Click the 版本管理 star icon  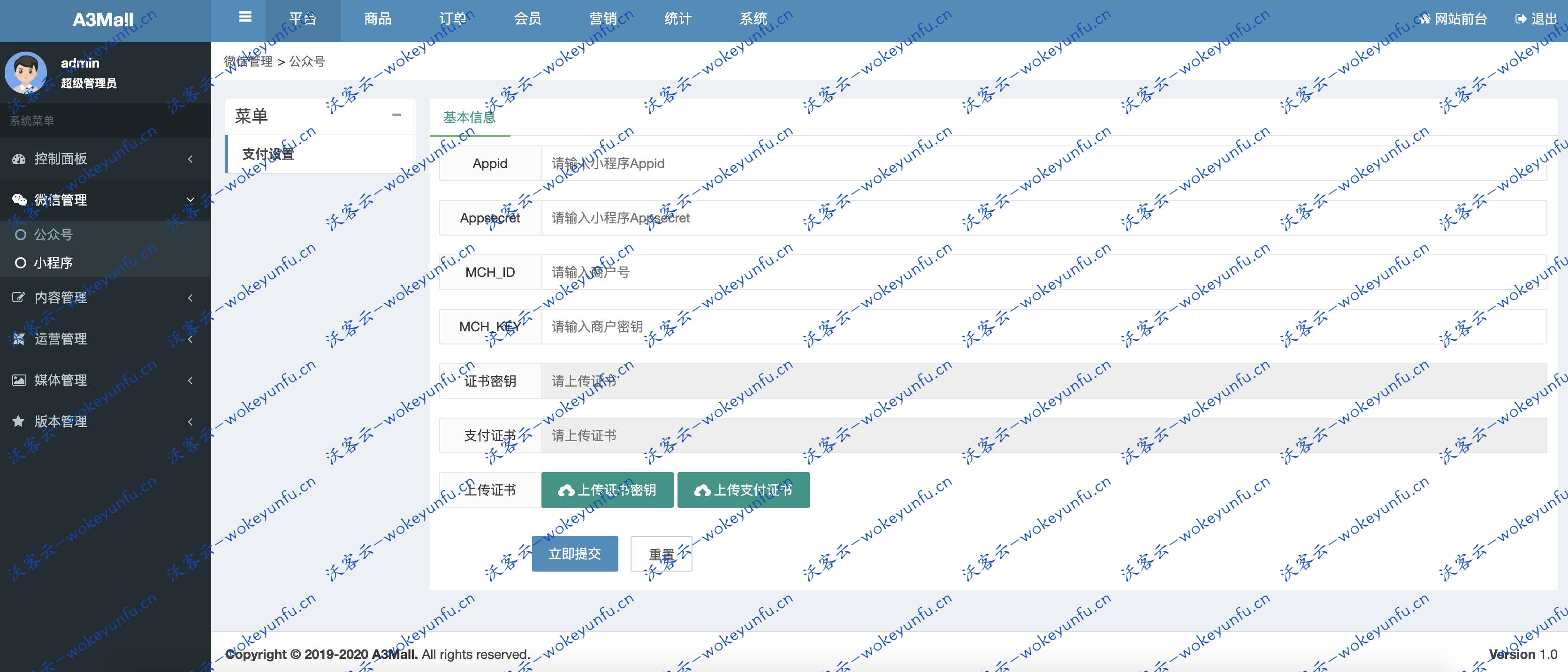click(x=19, y=421)
